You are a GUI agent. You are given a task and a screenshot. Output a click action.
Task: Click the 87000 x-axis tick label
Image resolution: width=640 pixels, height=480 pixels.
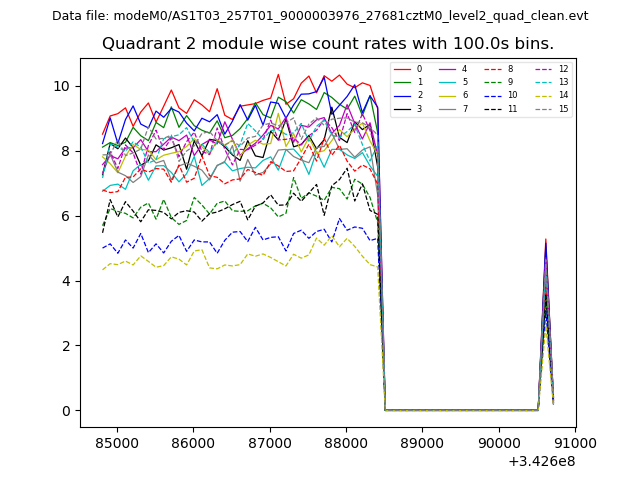click(269, 442)
